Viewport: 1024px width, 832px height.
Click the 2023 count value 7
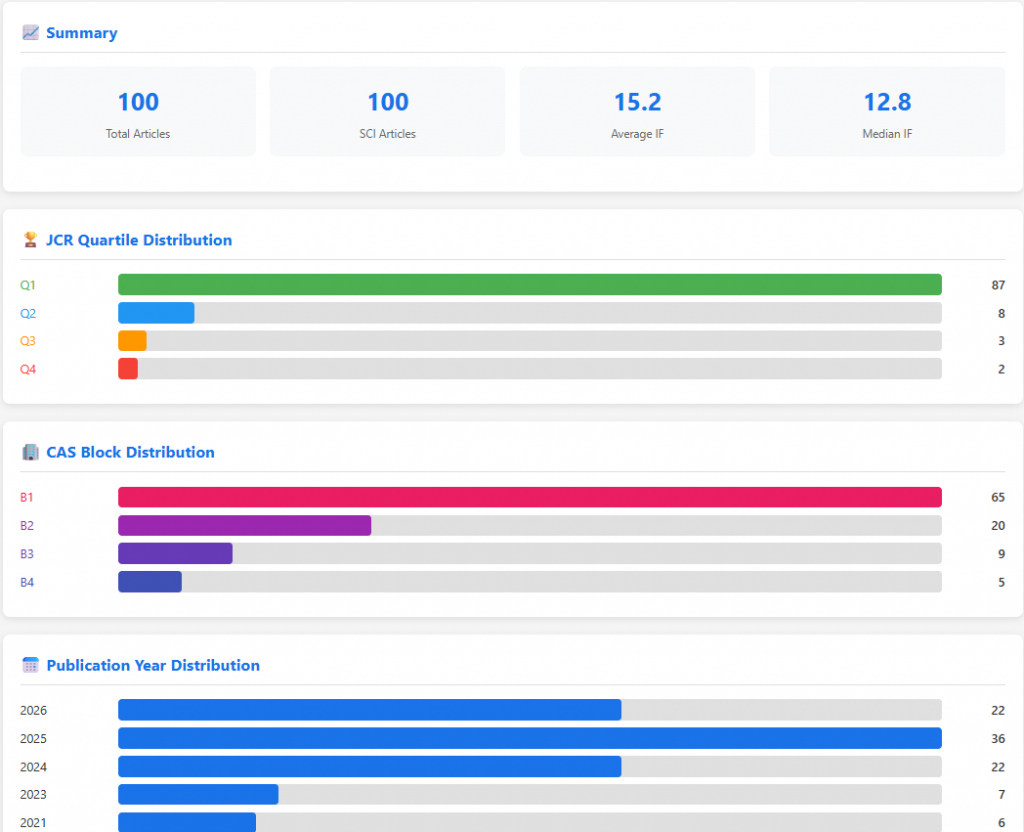[1001, 795]
